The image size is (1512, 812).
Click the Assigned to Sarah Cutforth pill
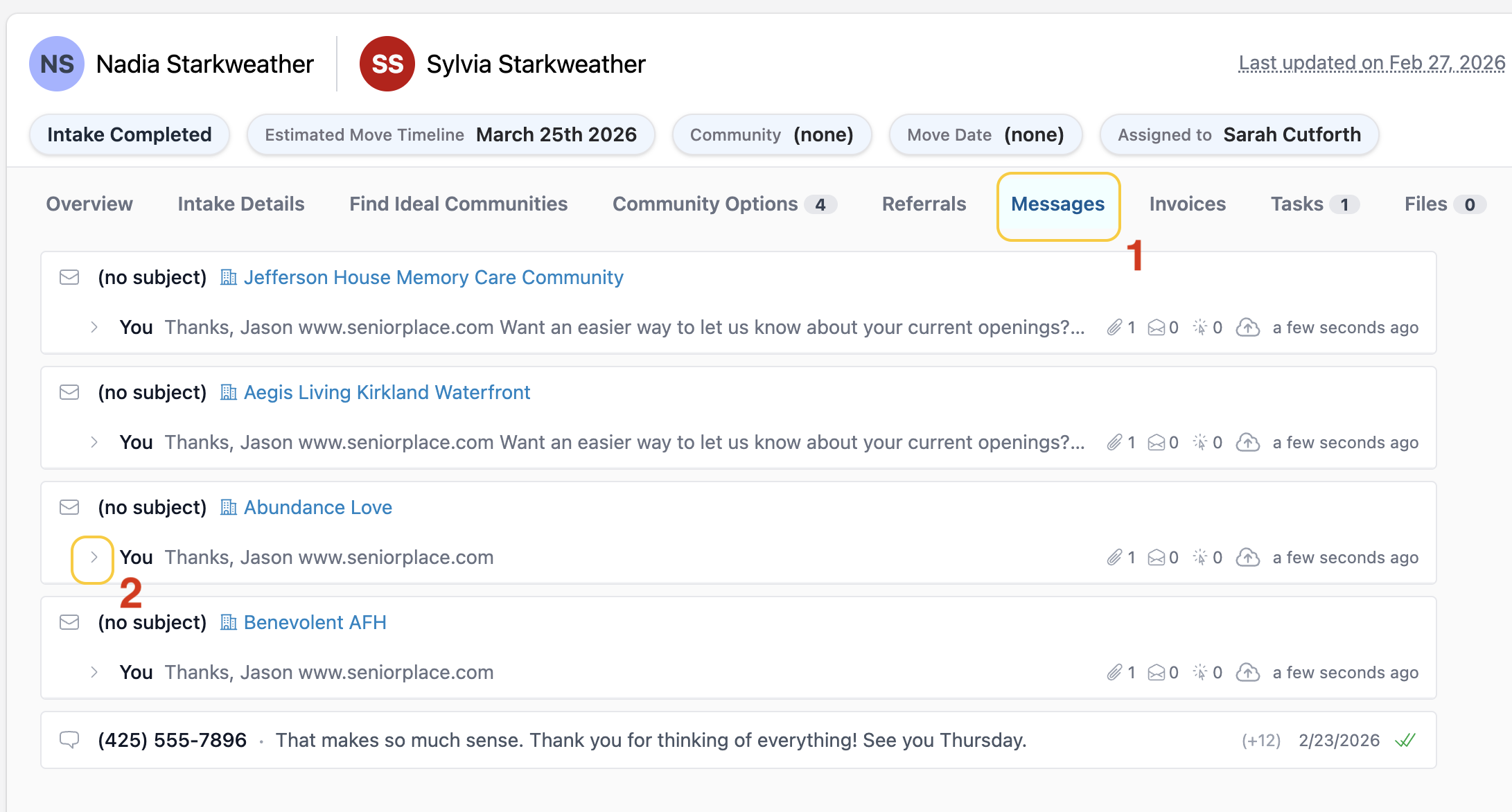pos(1239,134)
